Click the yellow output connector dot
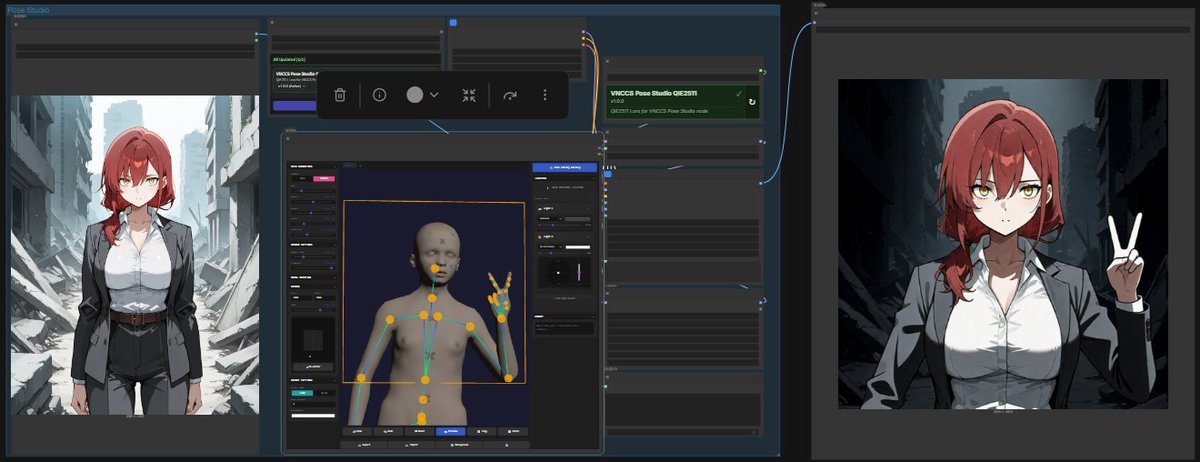Image resolution: width=1200 pixels, height=462 pixels. point(583,38)
